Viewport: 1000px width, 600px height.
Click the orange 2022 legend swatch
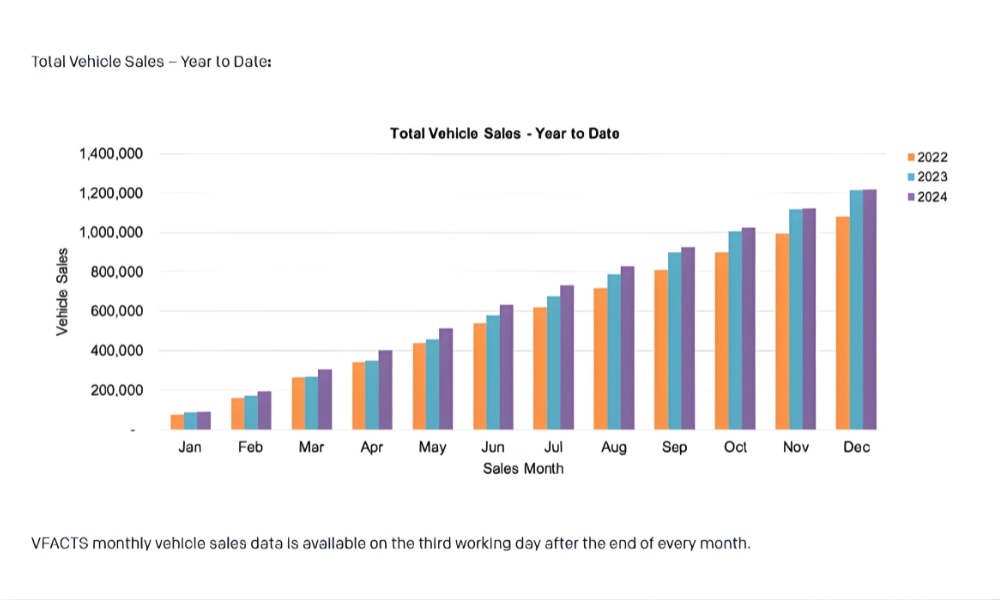911,157
